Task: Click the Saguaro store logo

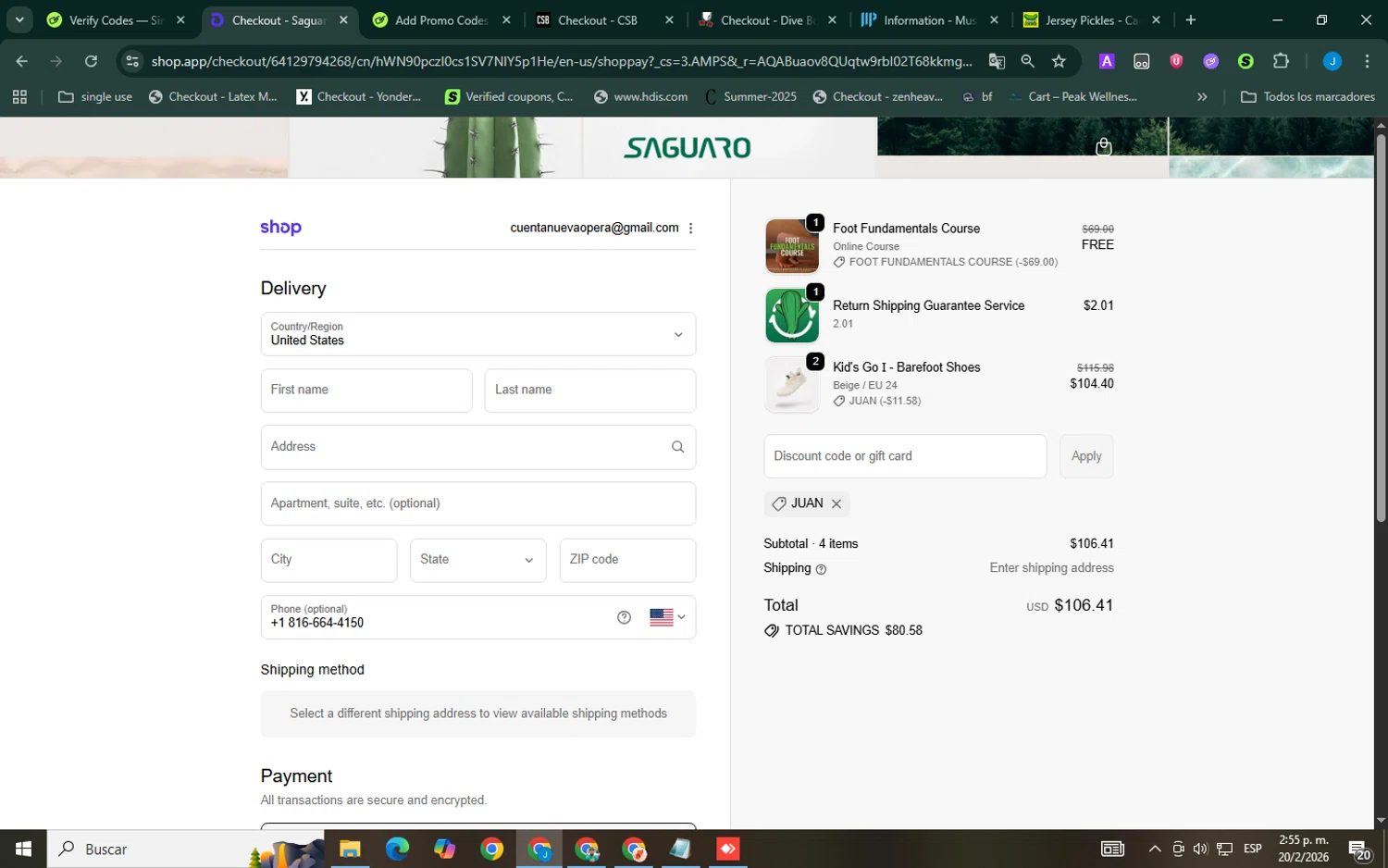Action: pos(688,148)
